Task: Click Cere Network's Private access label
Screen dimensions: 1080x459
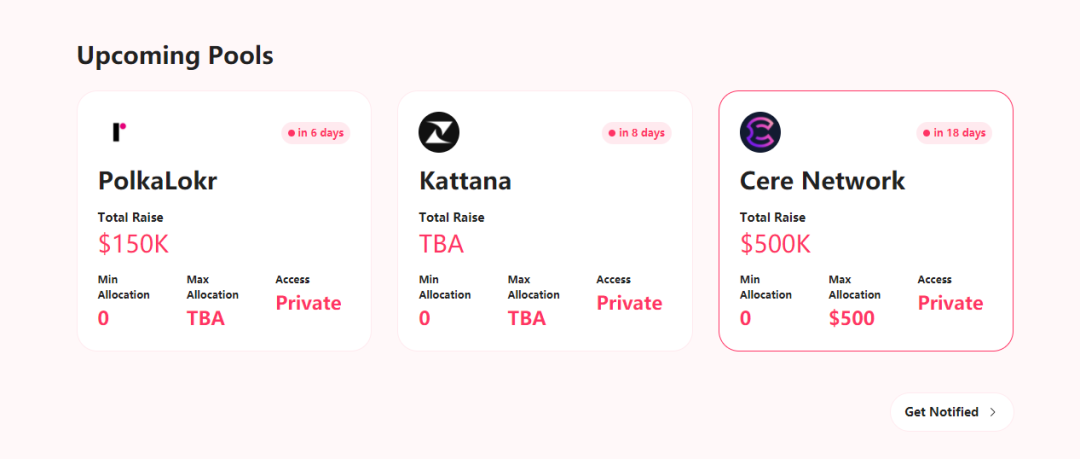Action: point(950,303)
